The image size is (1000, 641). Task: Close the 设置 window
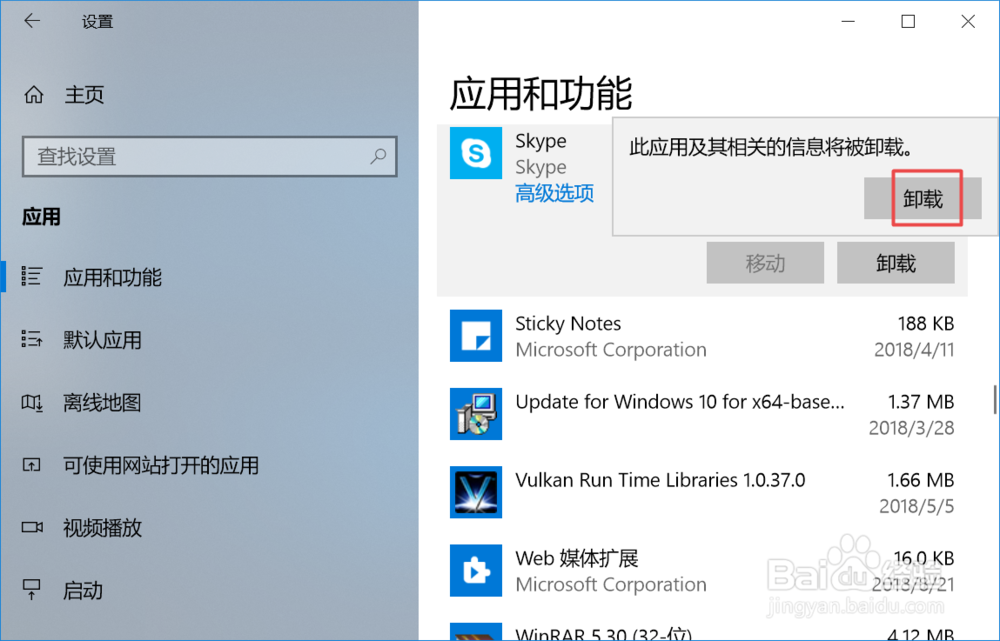pos(968,22)
